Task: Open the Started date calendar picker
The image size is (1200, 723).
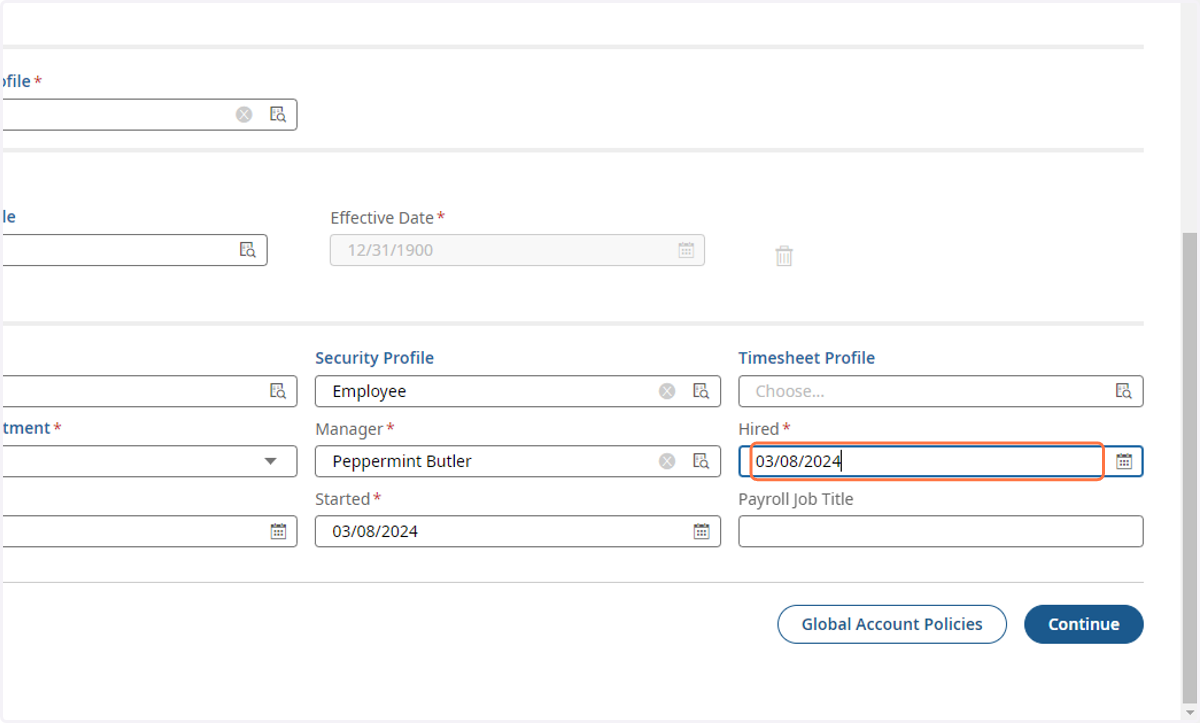Action: pyautogui.click(x=701, y=531)
